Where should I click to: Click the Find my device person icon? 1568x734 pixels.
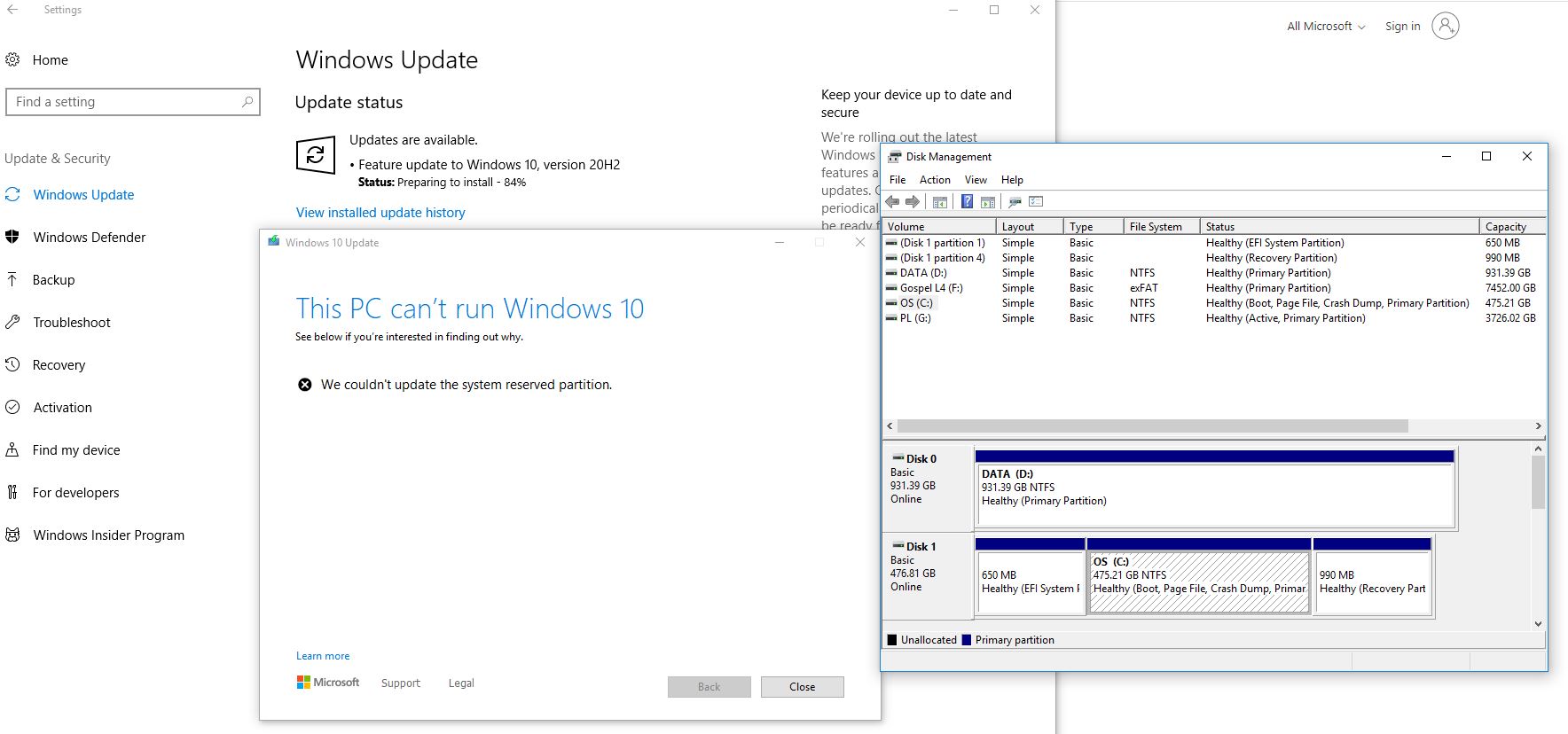point(12,449)
